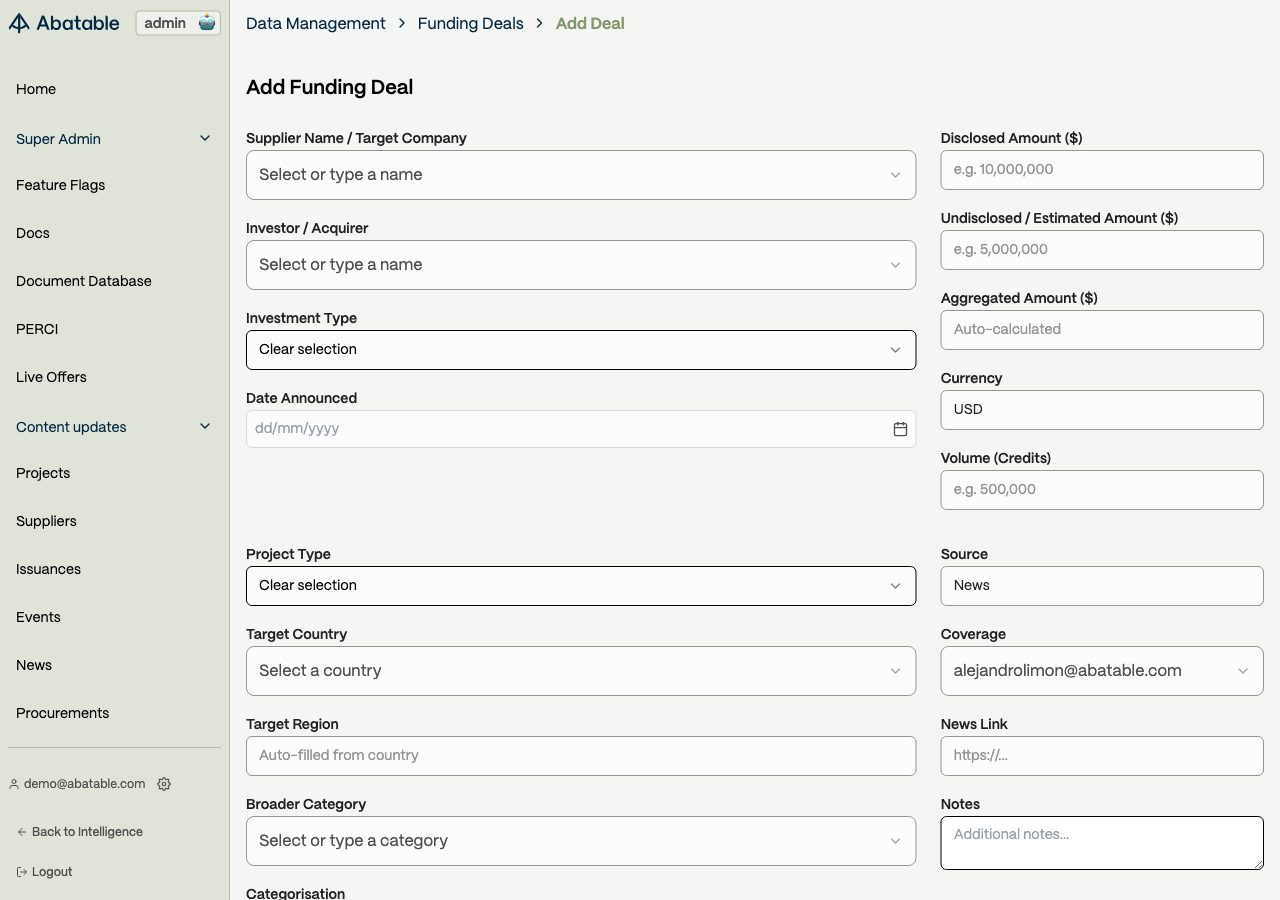
Task: Click into the Notes text area
Action: [x=1101, y=843]
